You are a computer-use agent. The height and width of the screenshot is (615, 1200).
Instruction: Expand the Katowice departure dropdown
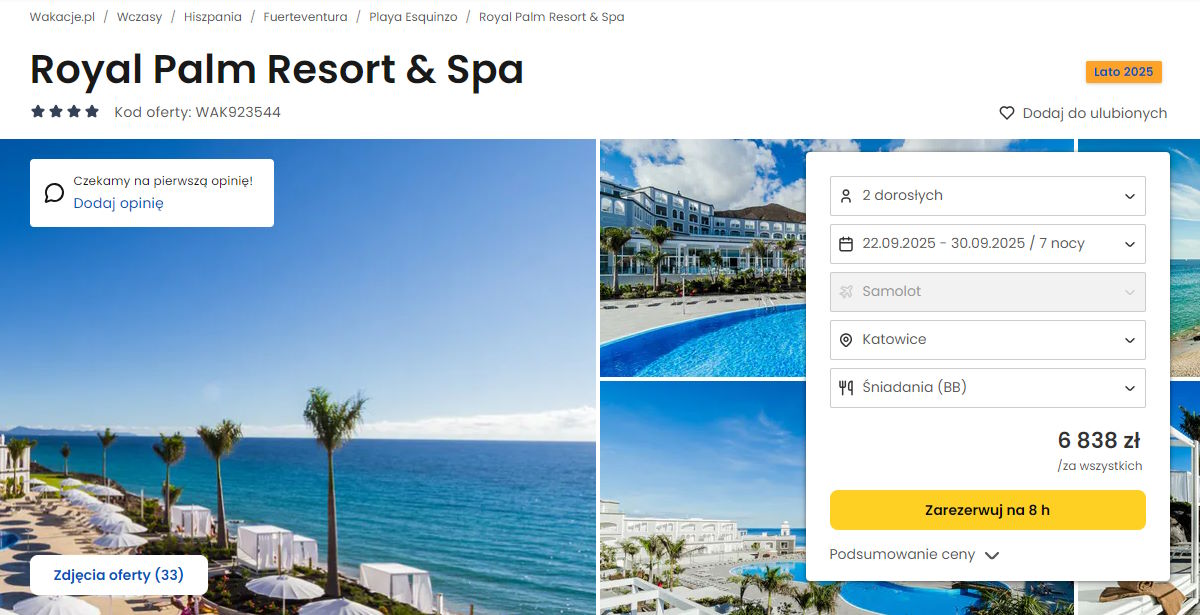click(x=988, y=340)
